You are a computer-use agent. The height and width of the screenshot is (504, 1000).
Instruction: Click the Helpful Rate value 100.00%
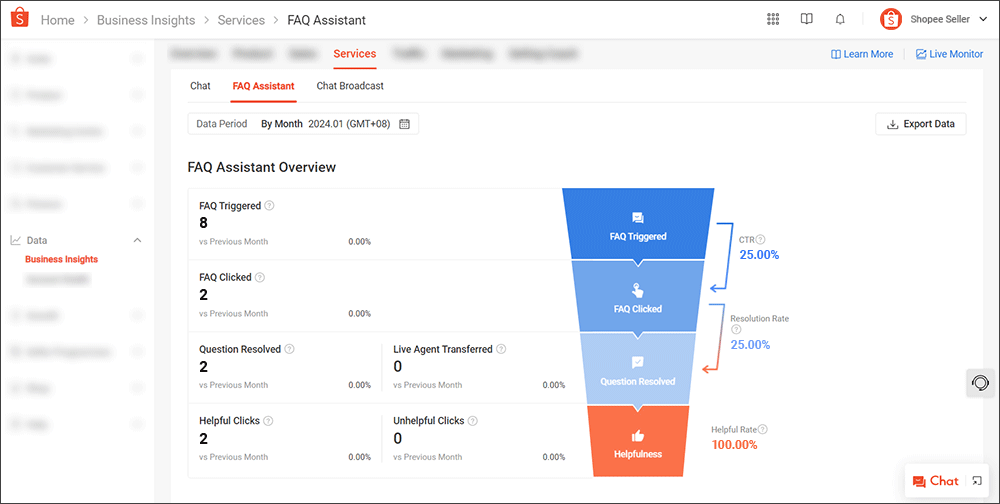coord(734,445)
